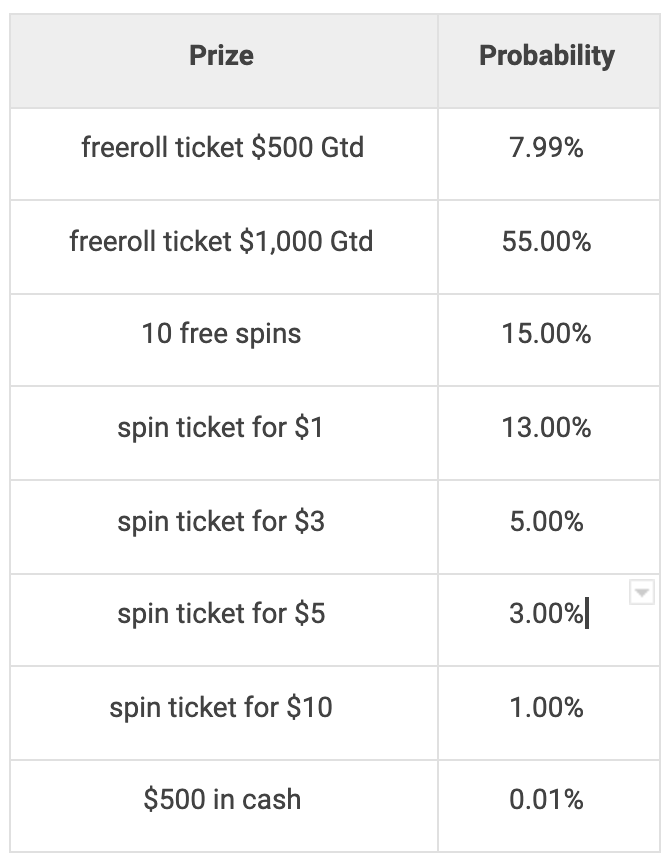Select the spin ticket for $3 cell
671x862 pixels.
click(221, 521)
